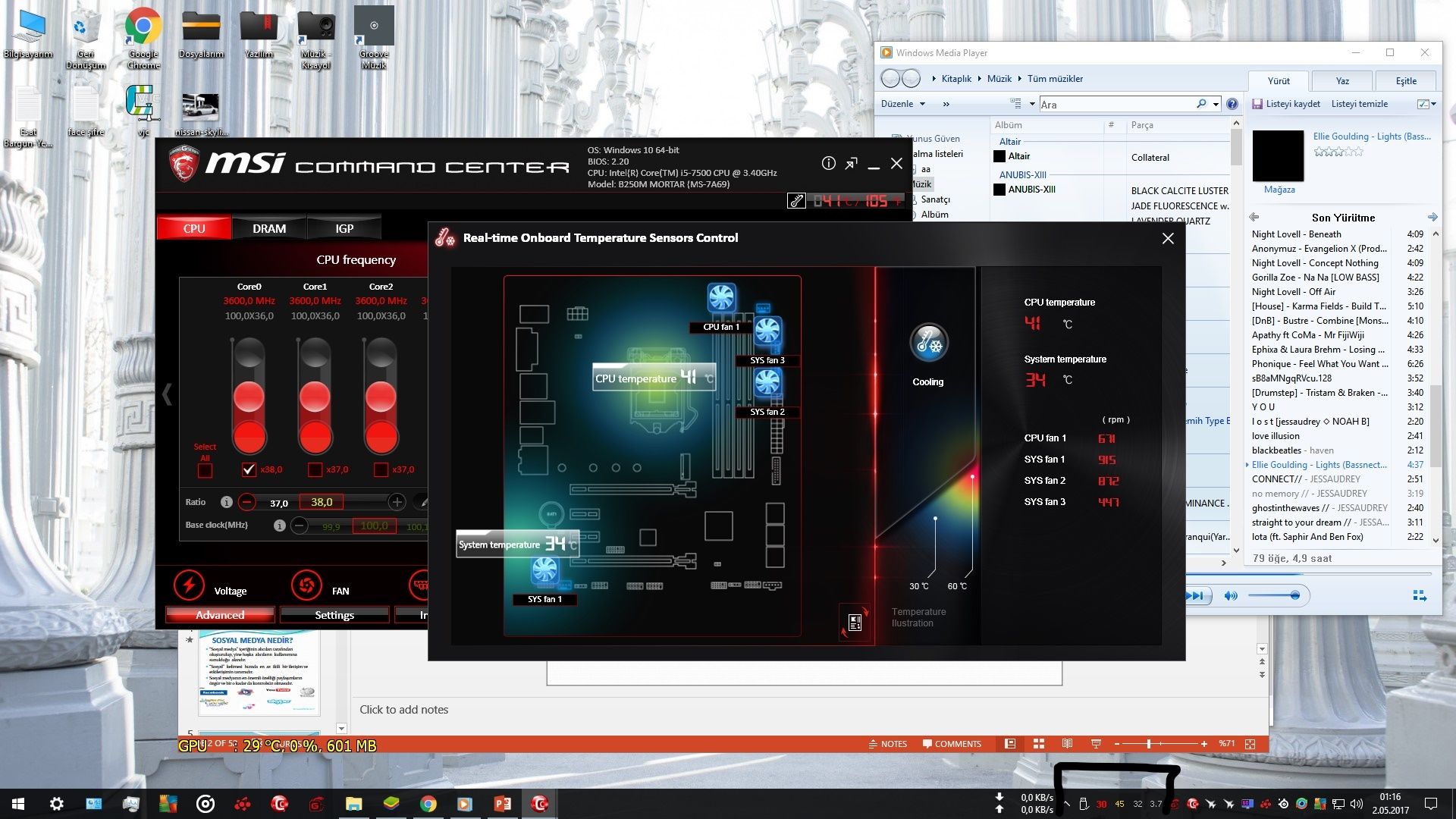Screen dimensions: 1456x819
Task: Click the SYS fan 1 icon on motherboard
Action: click(544, 571)
